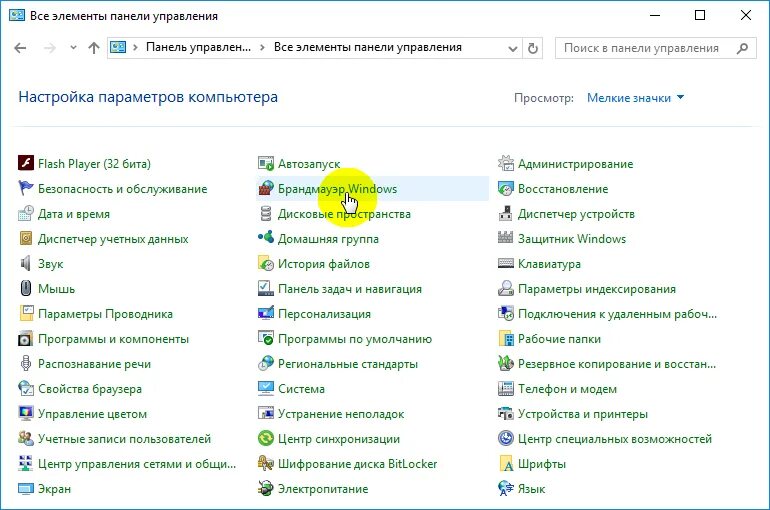Image resolution: width=770 pixels, height=510 pixels.
Task: Click the Язык icon
Action: pyautogui.click(x=506, y=488)
